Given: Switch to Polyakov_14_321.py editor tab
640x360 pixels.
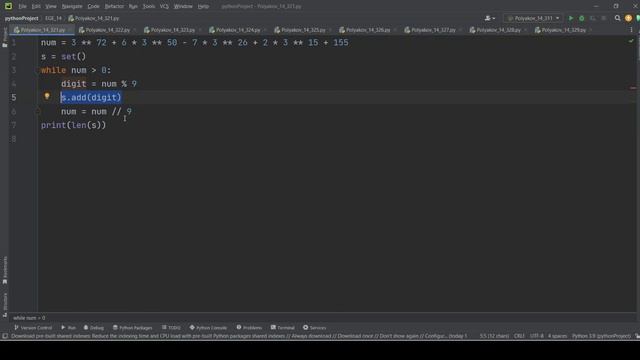Looking at the screenshot, I should [x=42, y=30].
